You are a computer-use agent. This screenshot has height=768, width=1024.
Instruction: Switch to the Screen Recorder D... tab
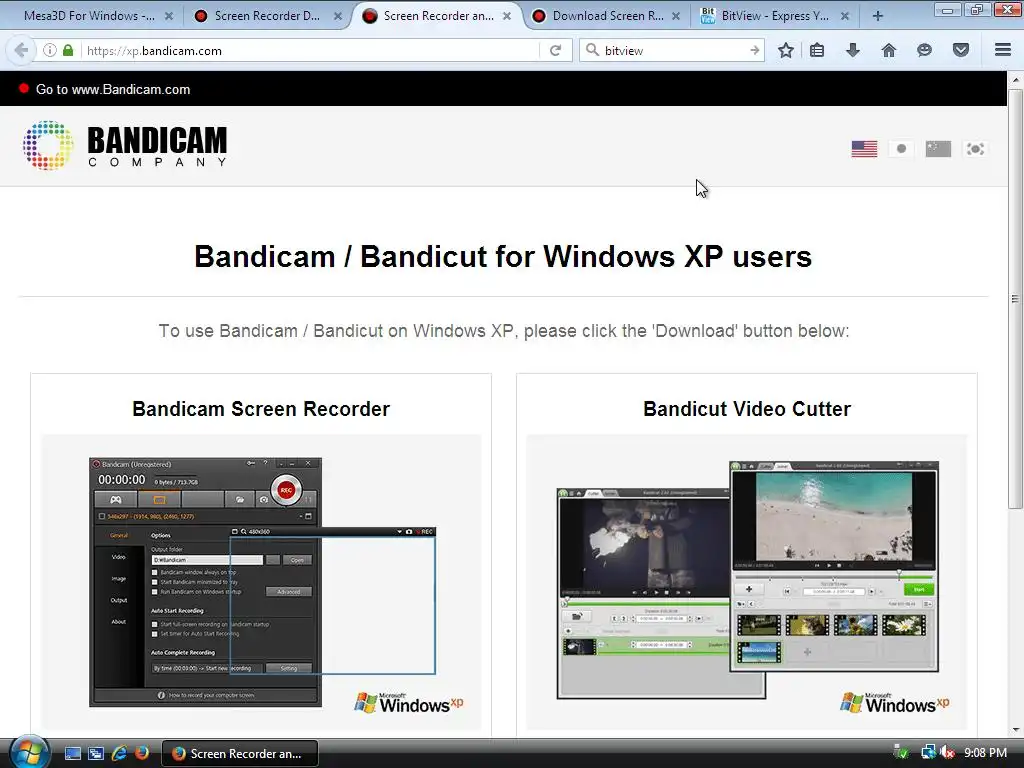click(x=266, y=16)
